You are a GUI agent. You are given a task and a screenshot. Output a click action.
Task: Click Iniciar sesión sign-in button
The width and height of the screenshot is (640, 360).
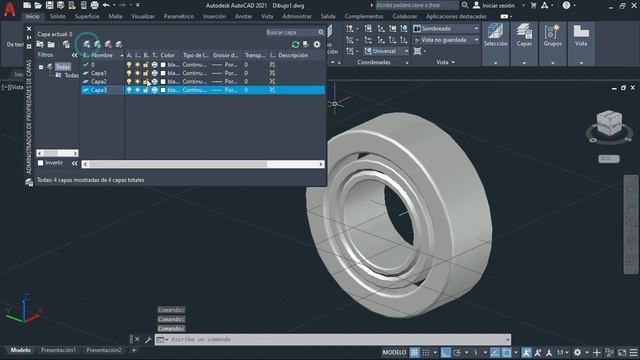(x=494, y=5)
